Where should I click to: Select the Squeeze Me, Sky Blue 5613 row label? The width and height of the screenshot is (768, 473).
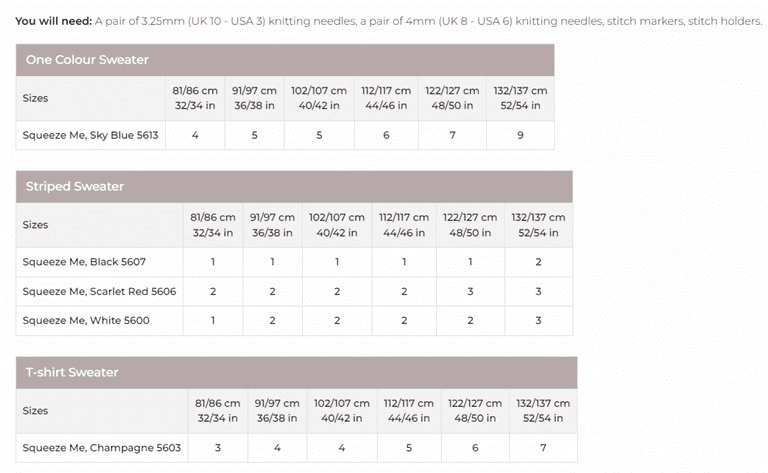pyautogui.click(x=90, y=135)
